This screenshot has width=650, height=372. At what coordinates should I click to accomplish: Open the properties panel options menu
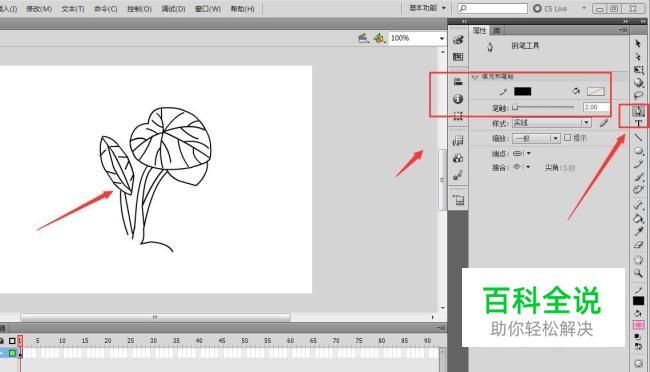622,30
